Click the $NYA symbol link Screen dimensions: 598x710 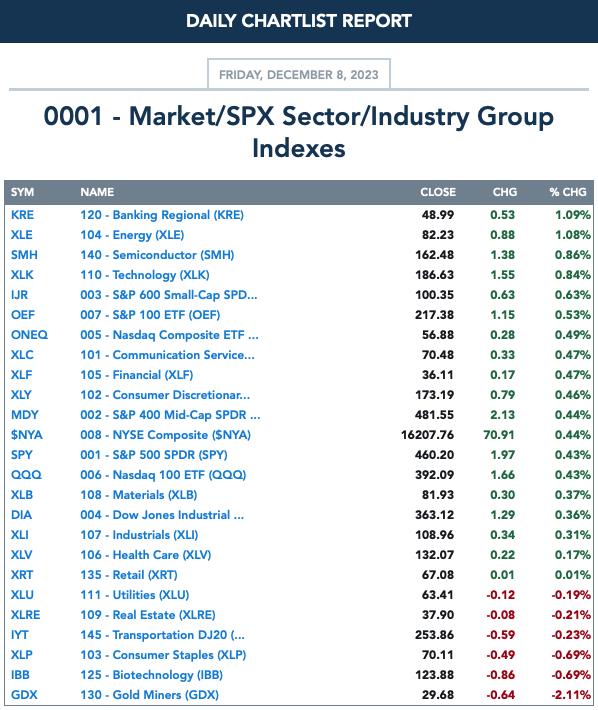[27, 435]
